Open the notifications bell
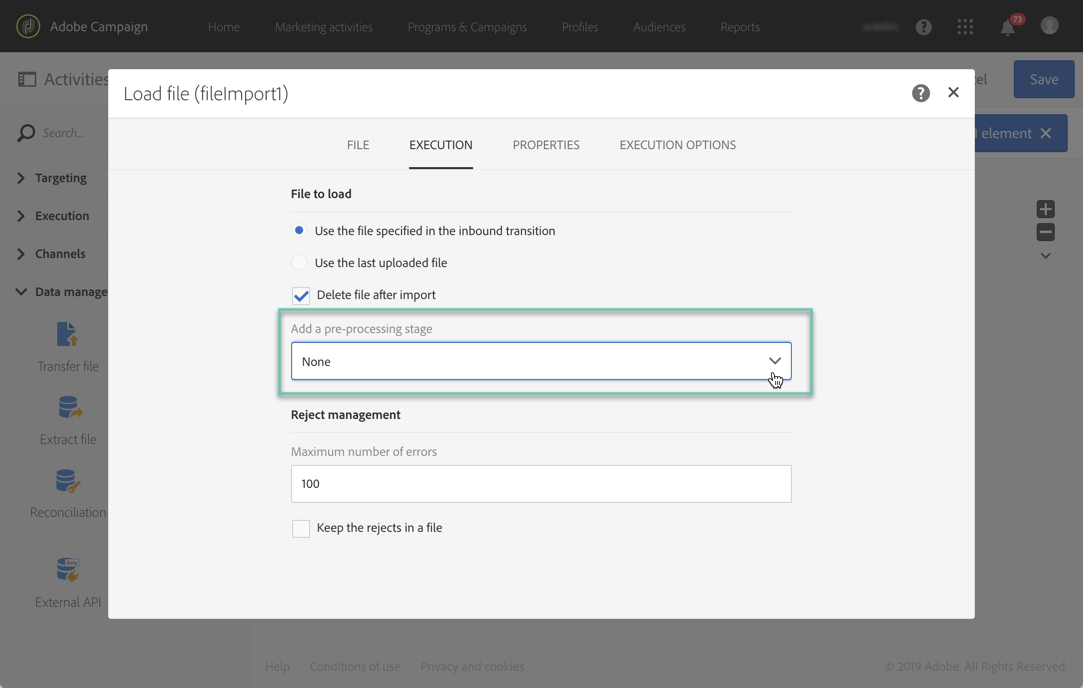 click(x=1008, y=27)
